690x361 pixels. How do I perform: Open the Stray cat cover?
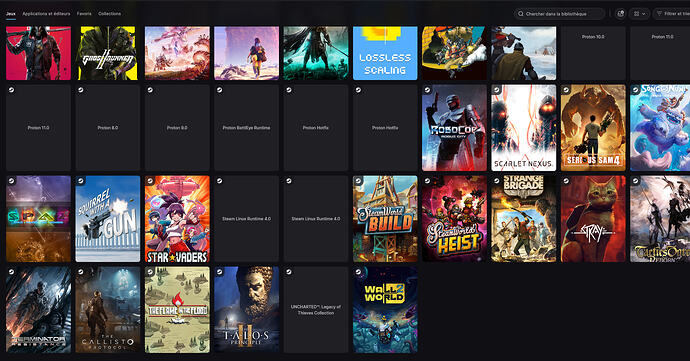(593, 219)
